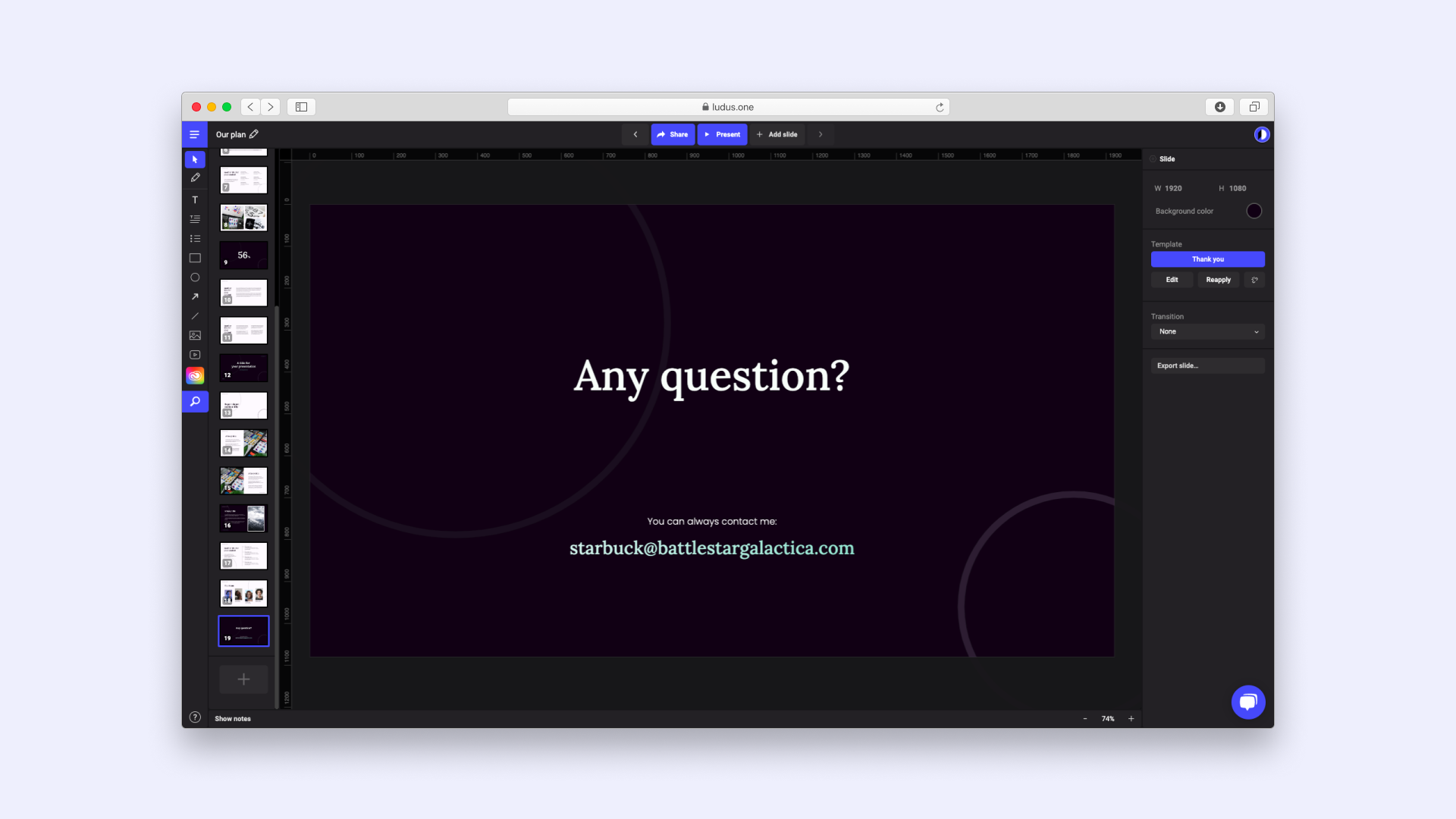Click the Add slide button
This screenshot has height=819, width=1456.
777,134
